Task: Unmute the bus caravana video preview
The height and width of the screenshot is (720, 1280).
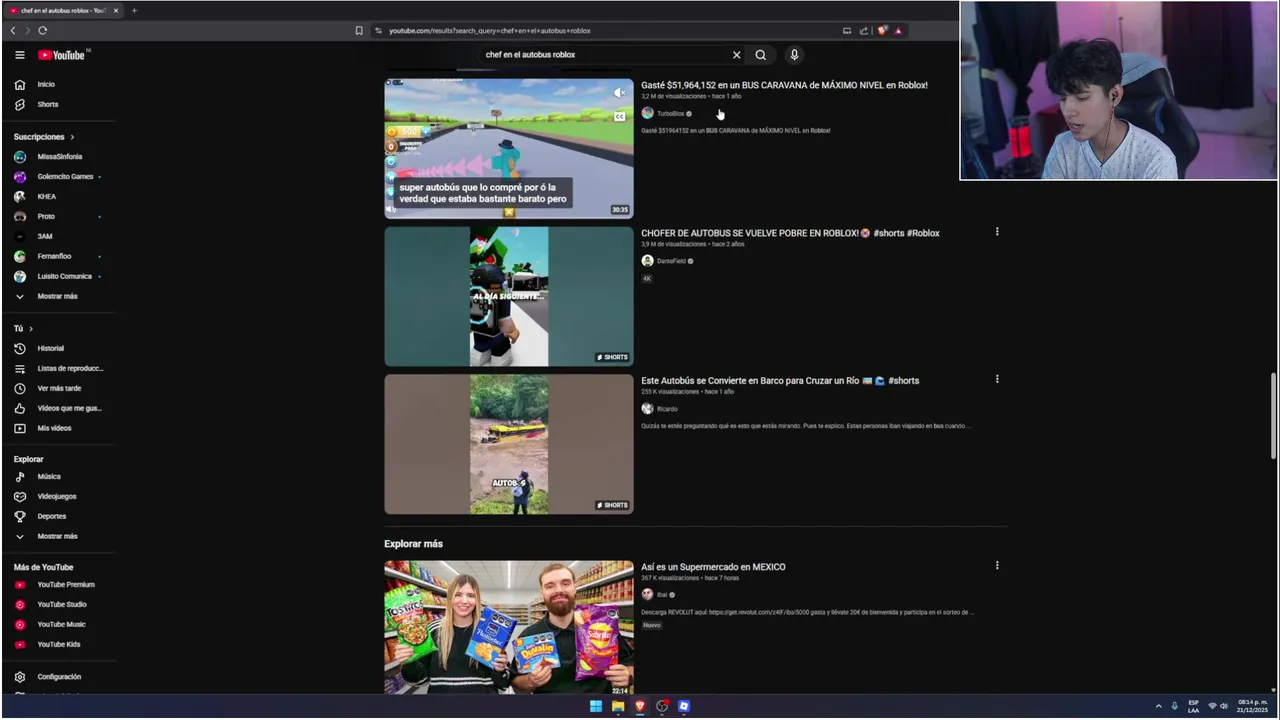Action: 620,93
